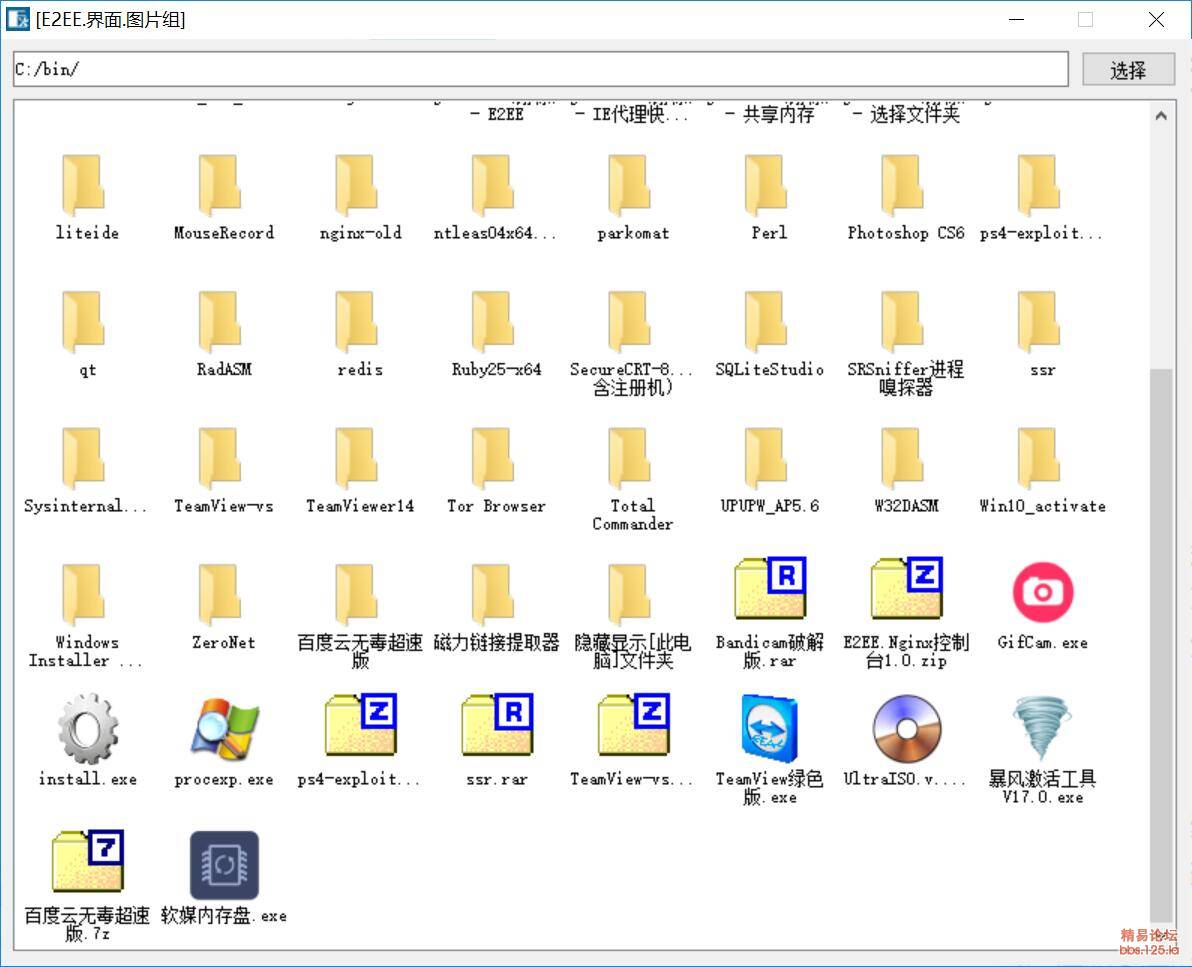Click the 暴风激活工具 tornado icon
Viewport: 1192px width, 967px height.
click(1041, 728)
